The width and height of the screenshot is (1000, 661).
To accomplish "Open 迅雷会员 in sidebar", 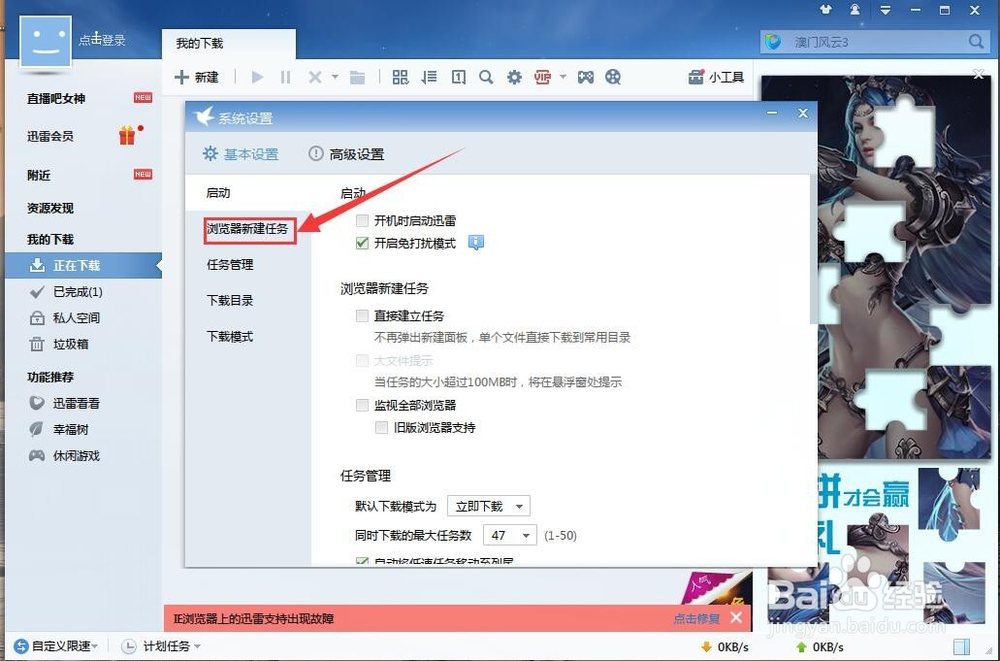I will [50, 136].
